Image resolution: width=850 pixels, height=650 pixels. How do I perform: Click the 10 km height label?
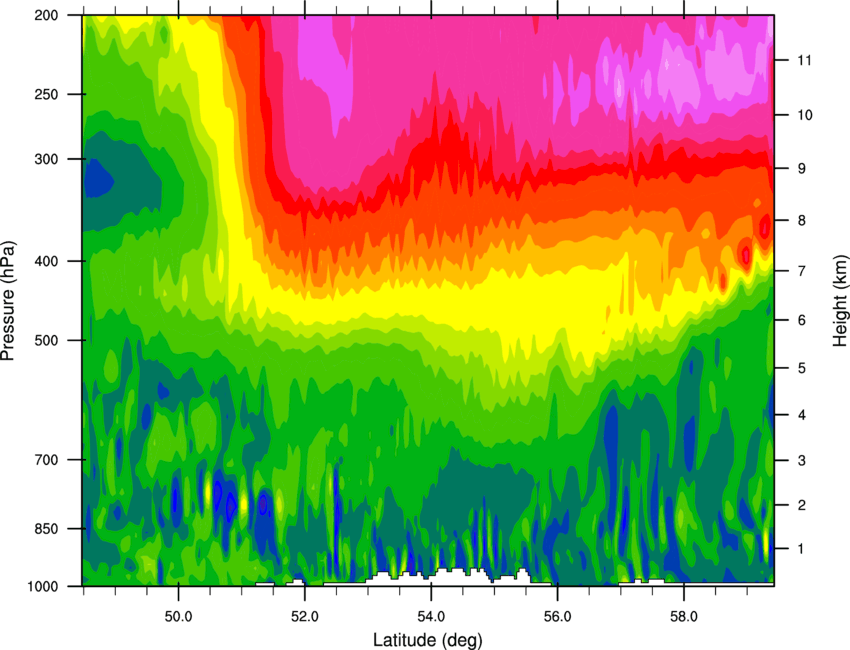pyautogui.click(x=804, y=115)
